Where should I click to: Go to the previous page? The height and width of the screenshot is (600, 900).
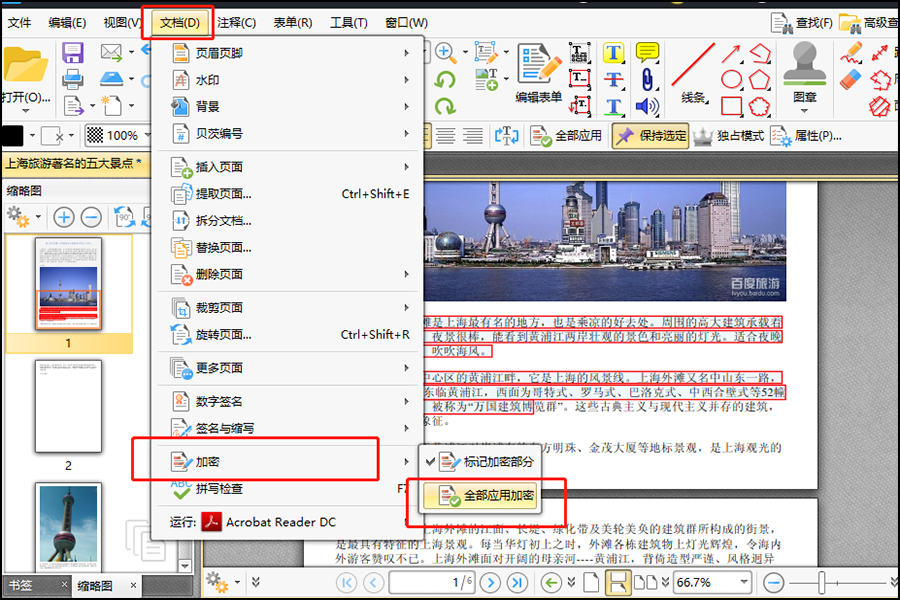click(x=374, y=583)
